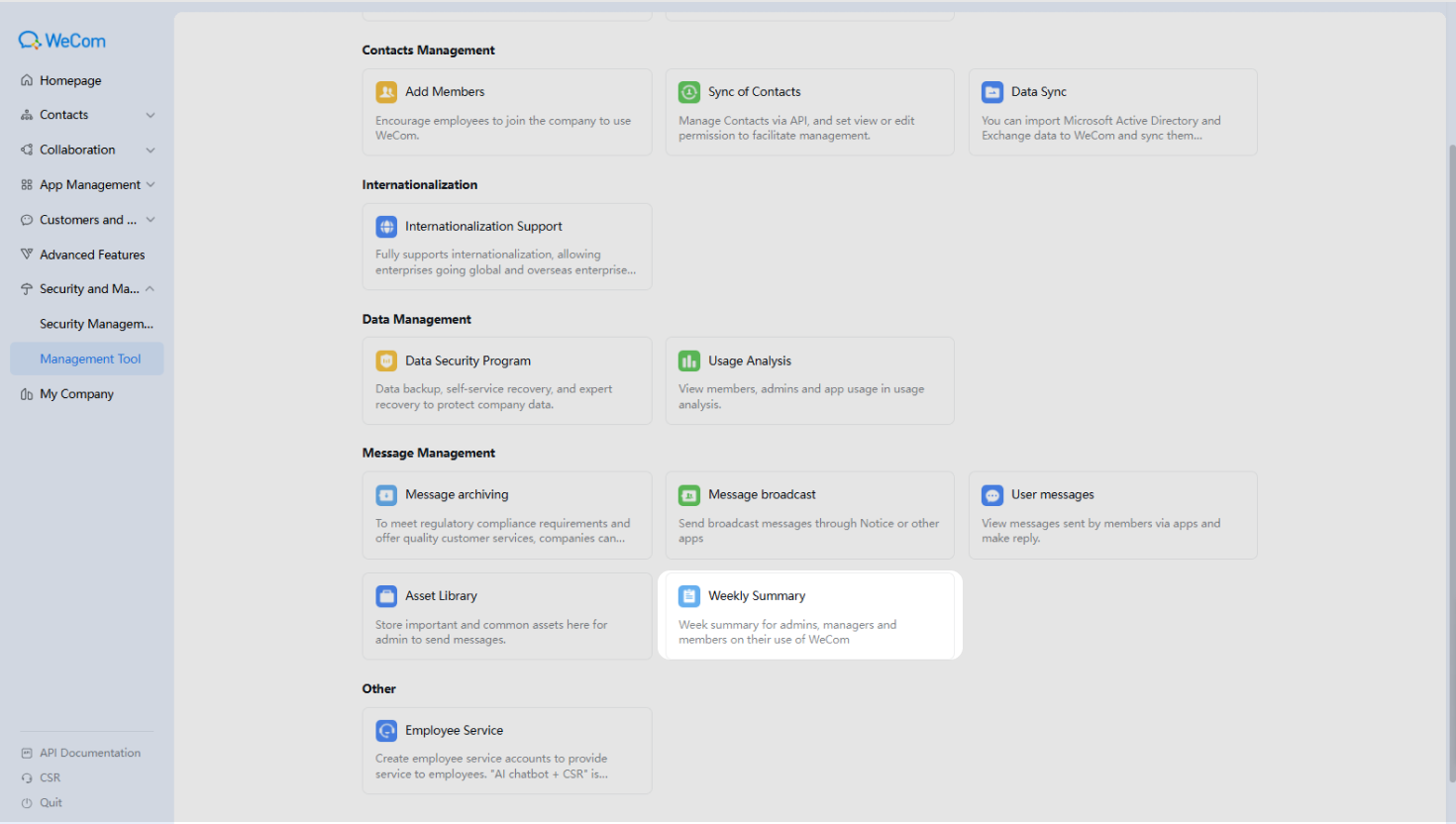Click the WeCom logo
This screenshot has height=824, width=1456.
pos(61,41)
